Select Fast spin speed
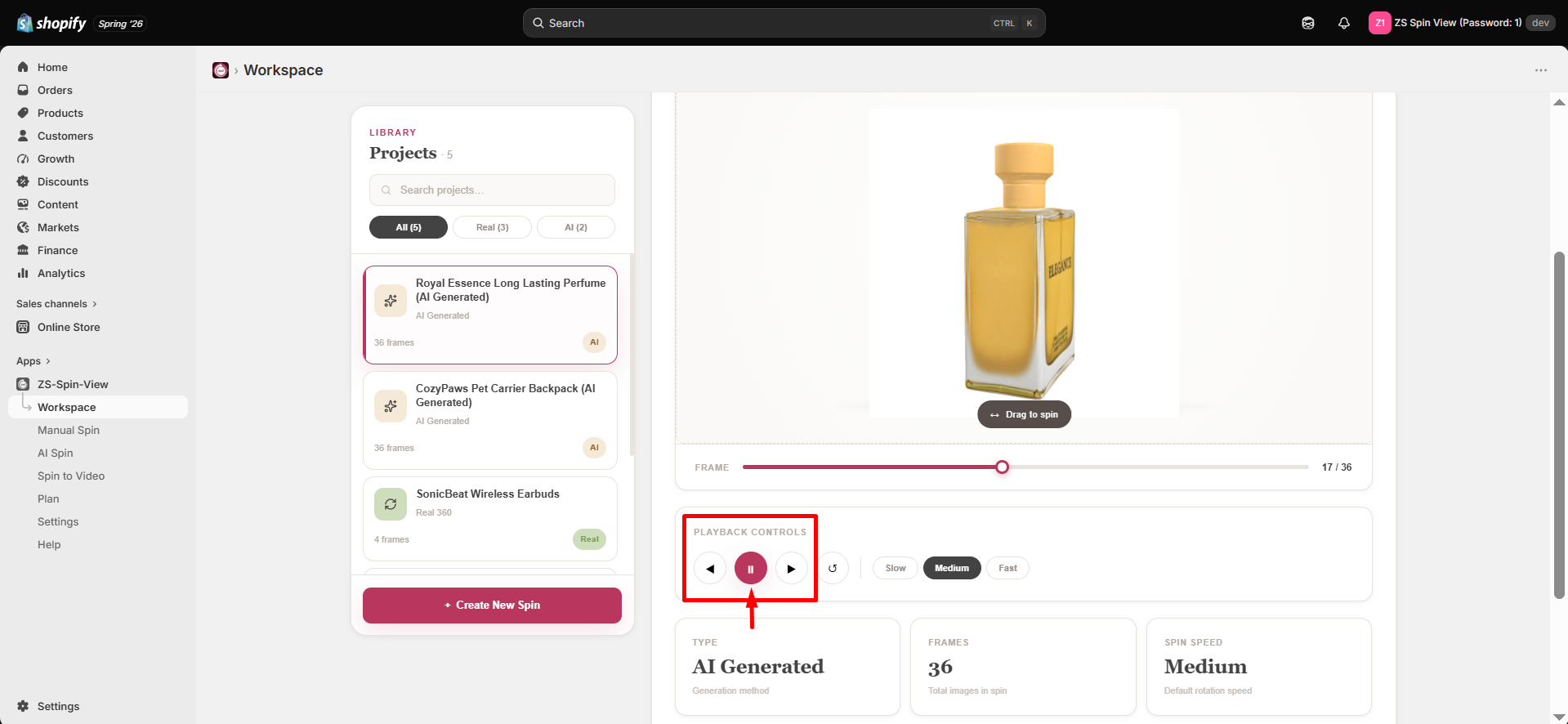 (1007, 568)
